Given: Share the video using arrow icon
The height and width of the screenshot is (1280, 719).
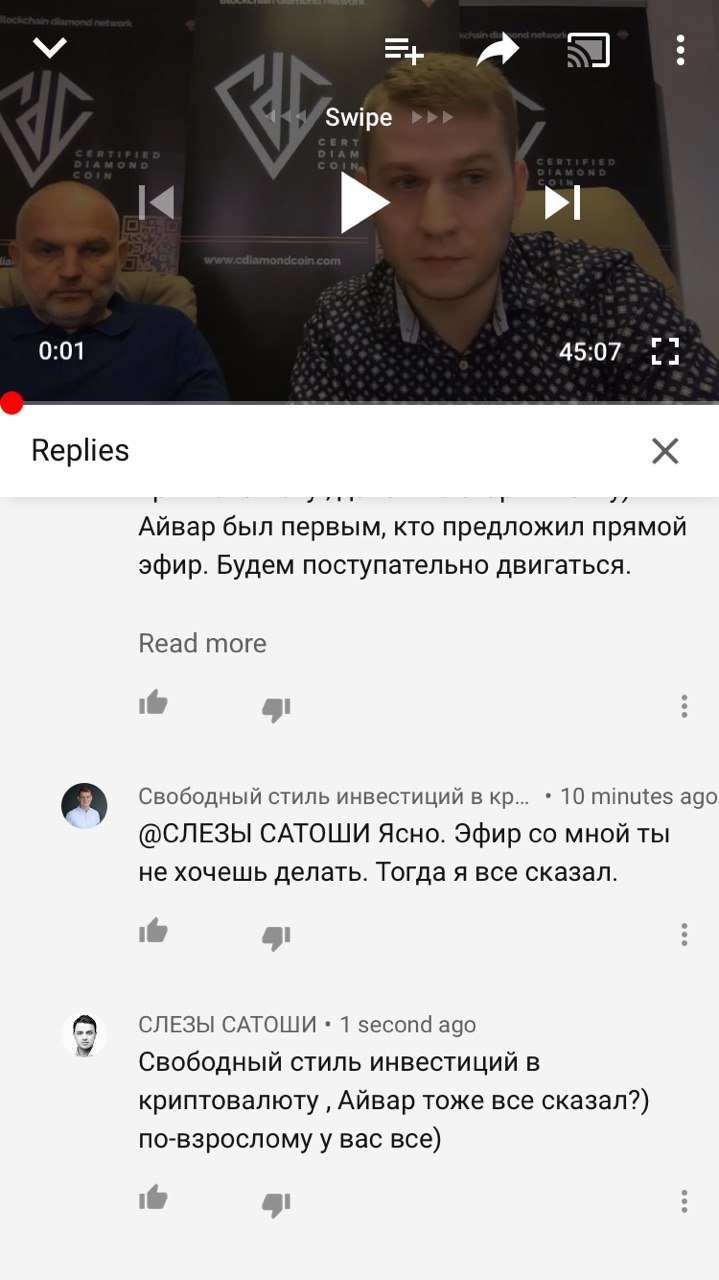Looking at the screenshot, I should click(497, 49).
